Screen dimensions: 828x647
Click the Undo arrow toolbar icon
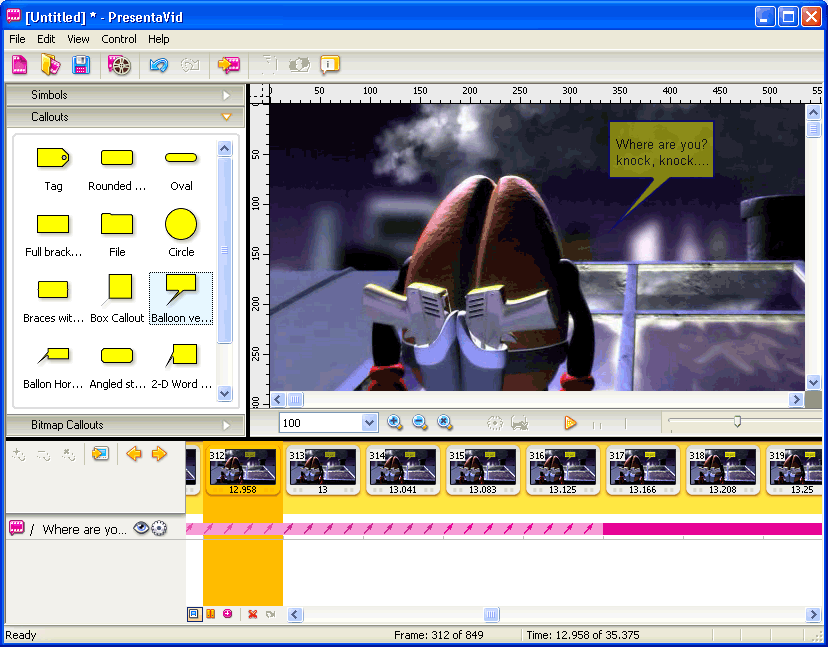[158, 65]
